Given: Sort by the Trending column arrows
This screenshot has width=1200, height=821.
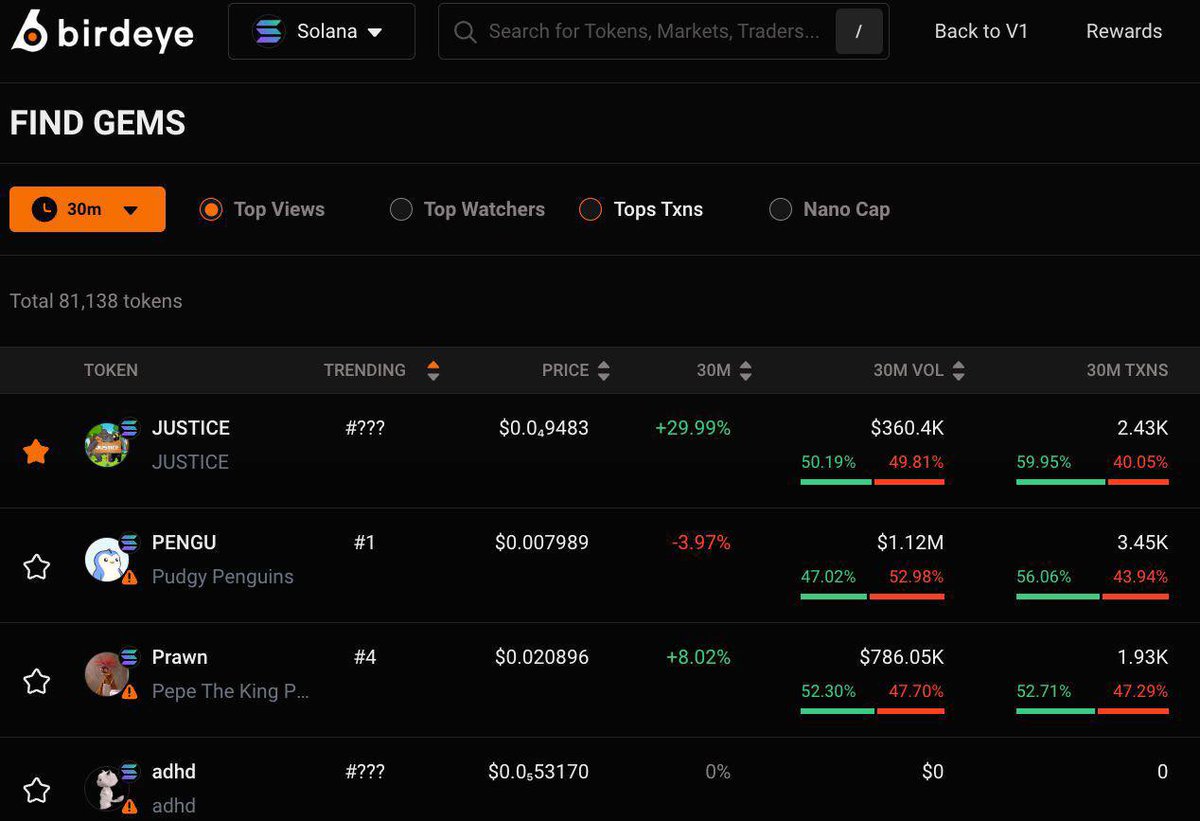Looking at the screenshot, I should 433,370.
